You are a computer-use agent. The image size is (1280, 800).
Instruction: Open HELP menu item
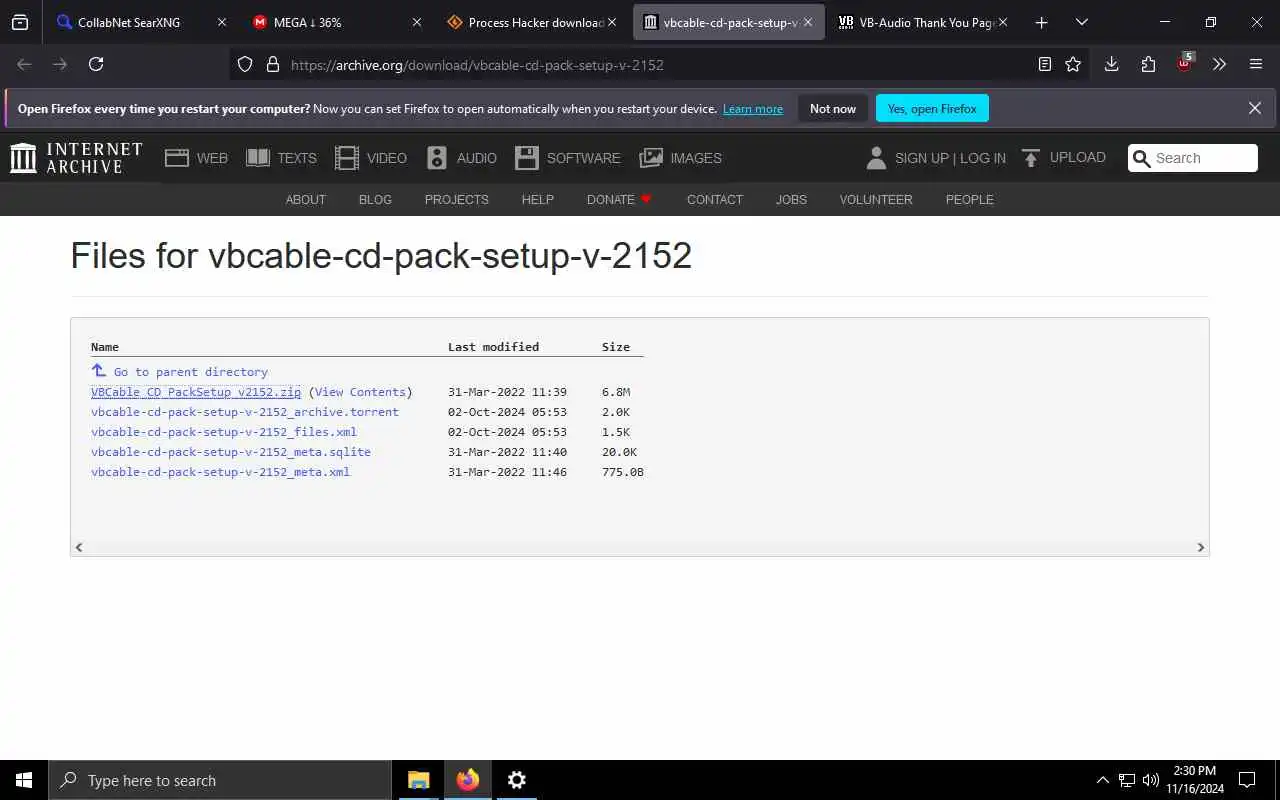coord(537,200)
